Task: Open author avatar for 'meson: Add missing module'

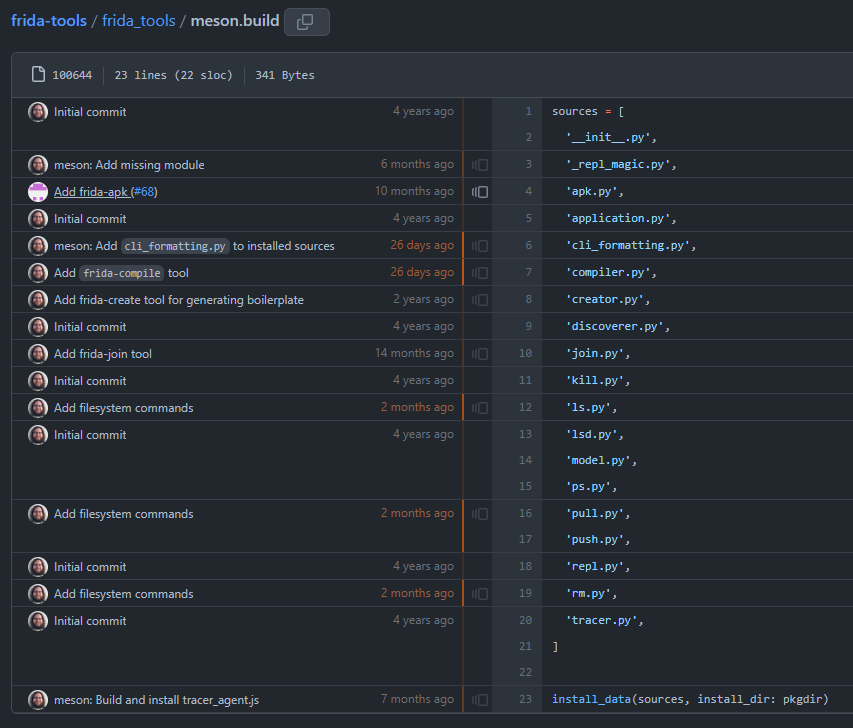Action: [38, 165]
